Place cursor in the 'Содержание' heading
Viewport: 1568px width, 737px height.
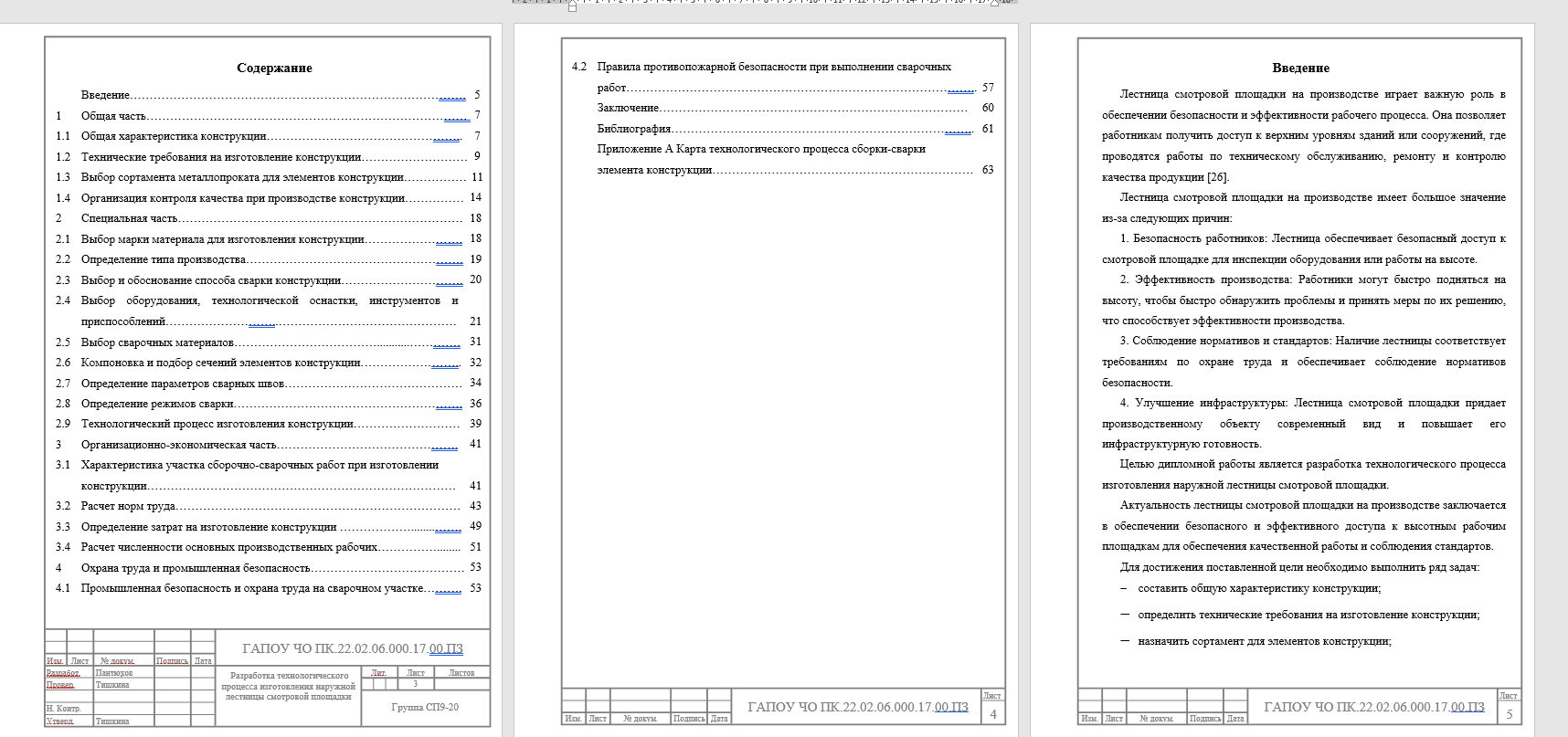pyautogui.click(x=274, y=68)
